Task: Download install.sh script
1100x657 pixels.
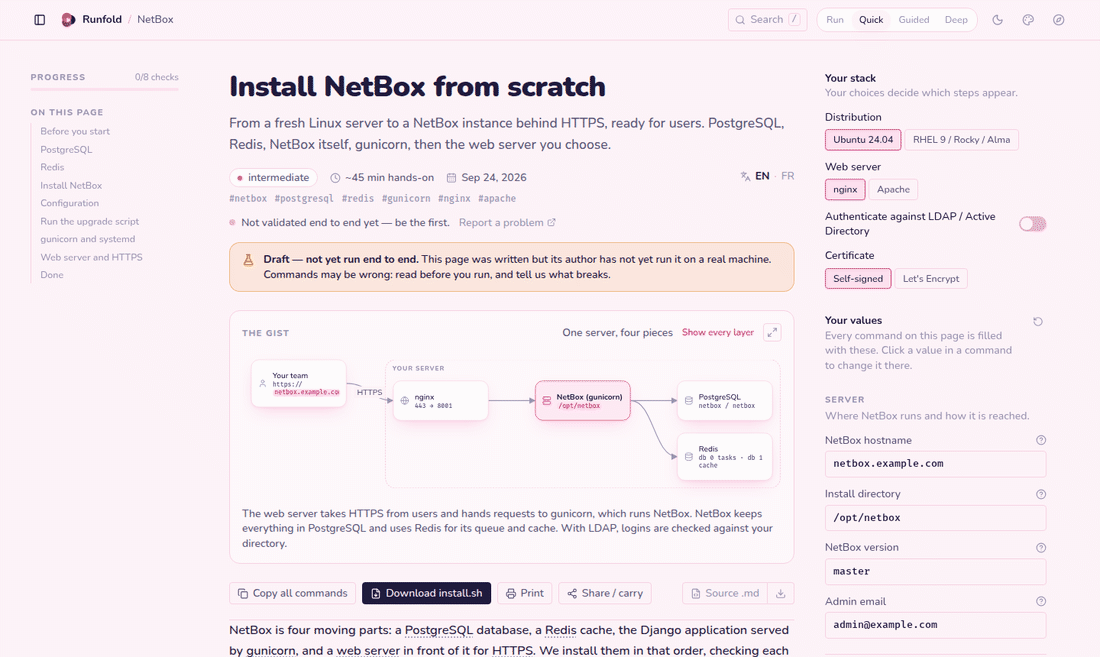Action: (427, 593)
